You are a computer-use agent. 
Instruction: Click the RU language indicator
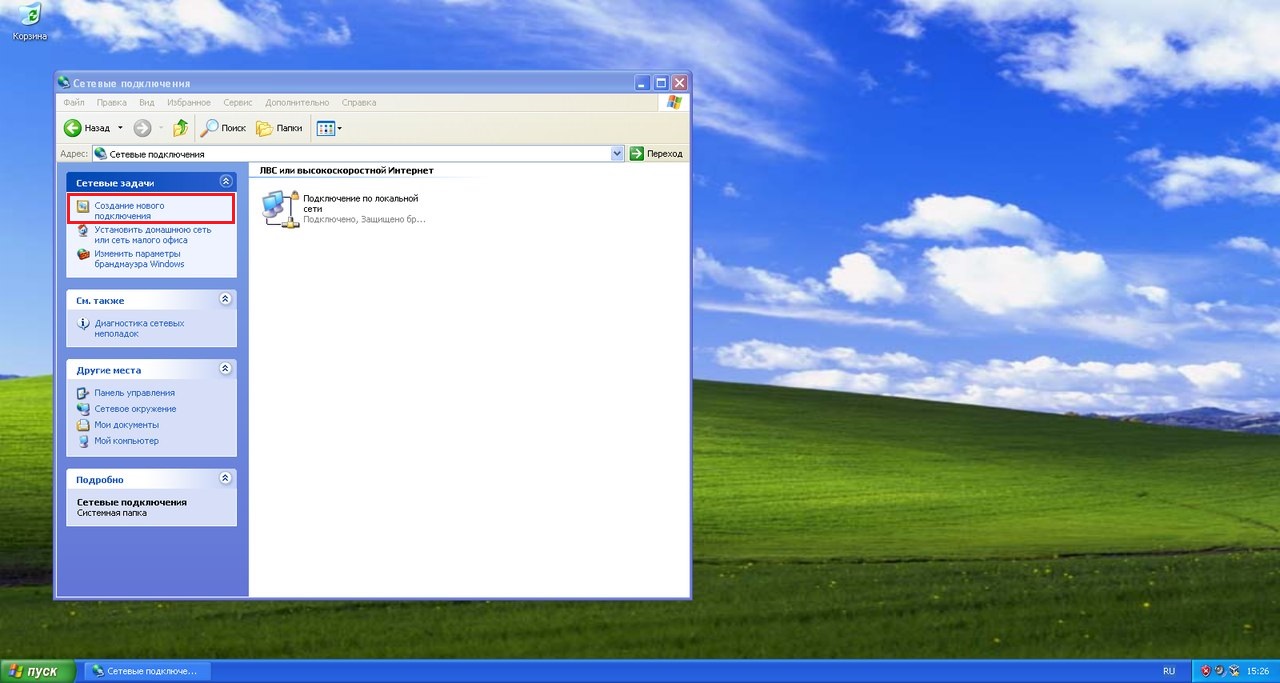1169,671
